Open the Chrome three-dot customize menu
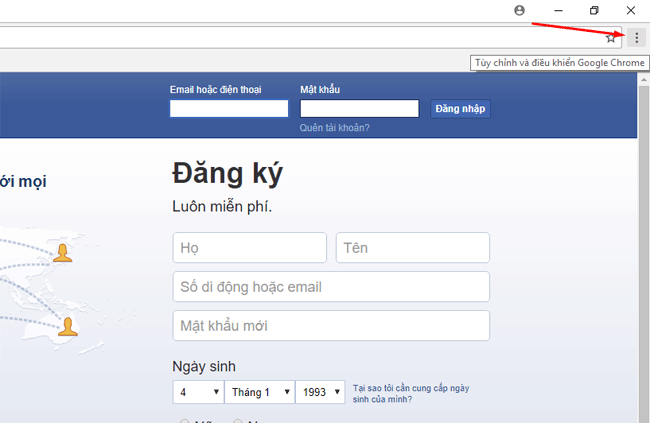Viewport: 650px width, 423px height. (x=637, y=37)
